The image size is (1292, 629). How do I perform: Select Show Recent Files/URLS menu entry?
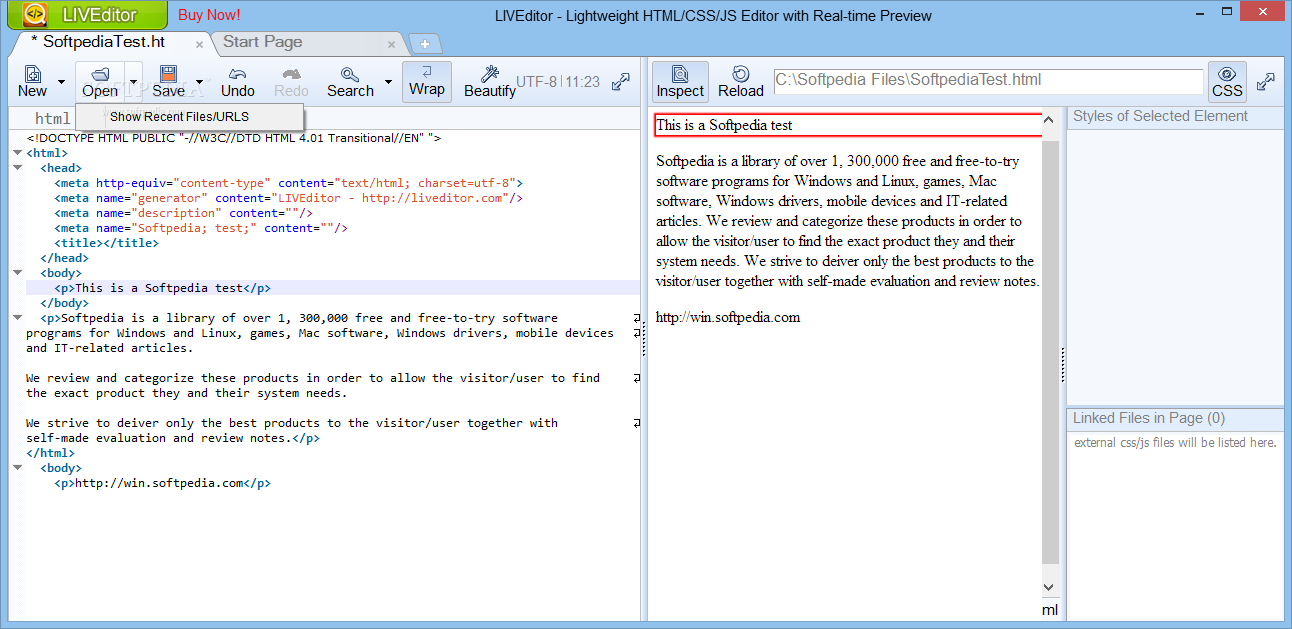(189, 117)
